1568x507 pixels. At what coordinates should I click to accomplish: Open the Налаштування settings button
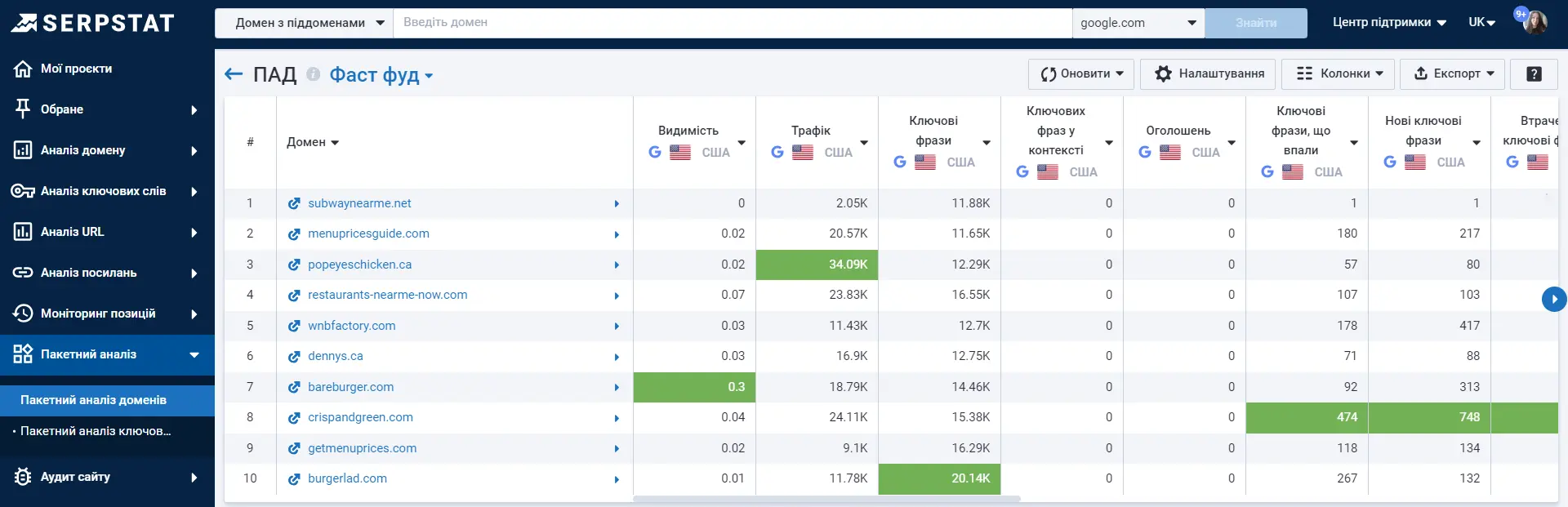tap(1208, 73)
